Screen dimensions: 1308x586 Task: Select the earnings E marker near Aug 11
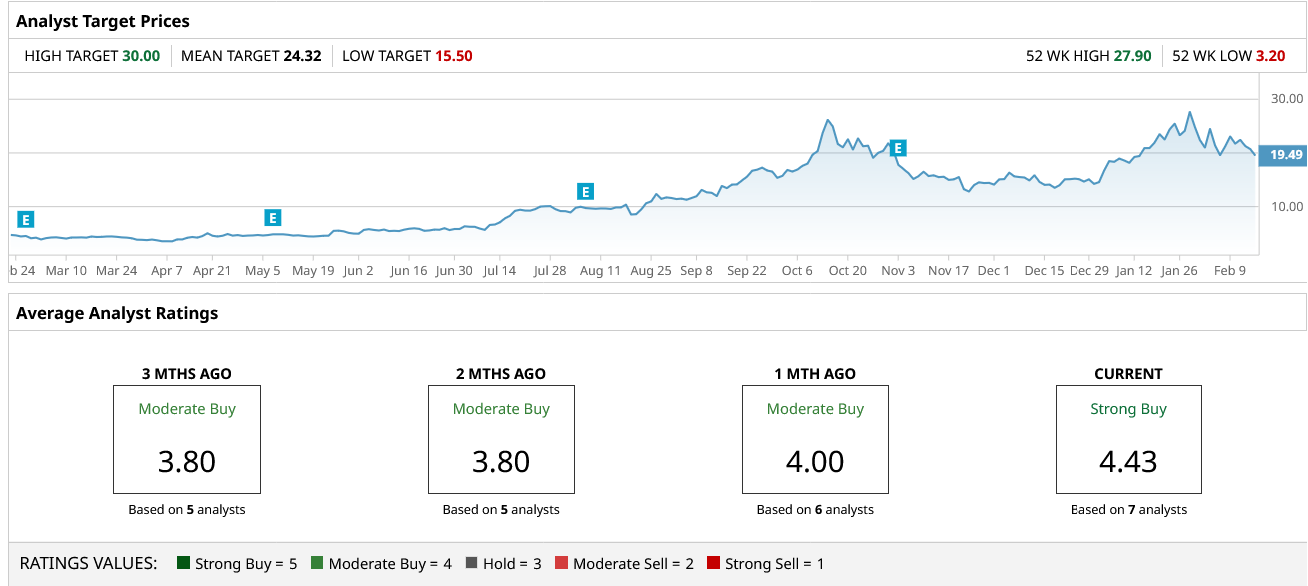tap(586, 191)
